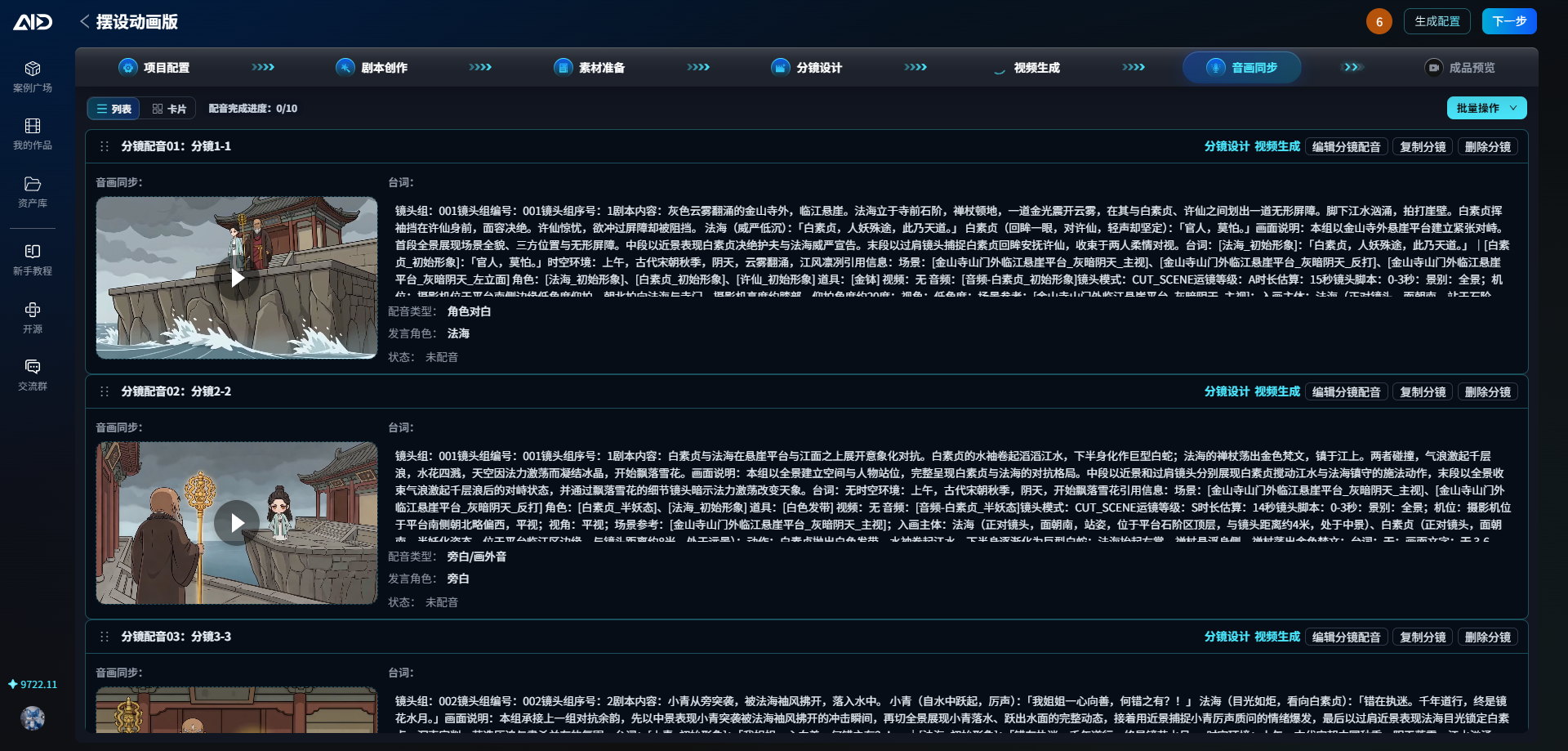Click the orange notification badge 6

pos(1379,21)
